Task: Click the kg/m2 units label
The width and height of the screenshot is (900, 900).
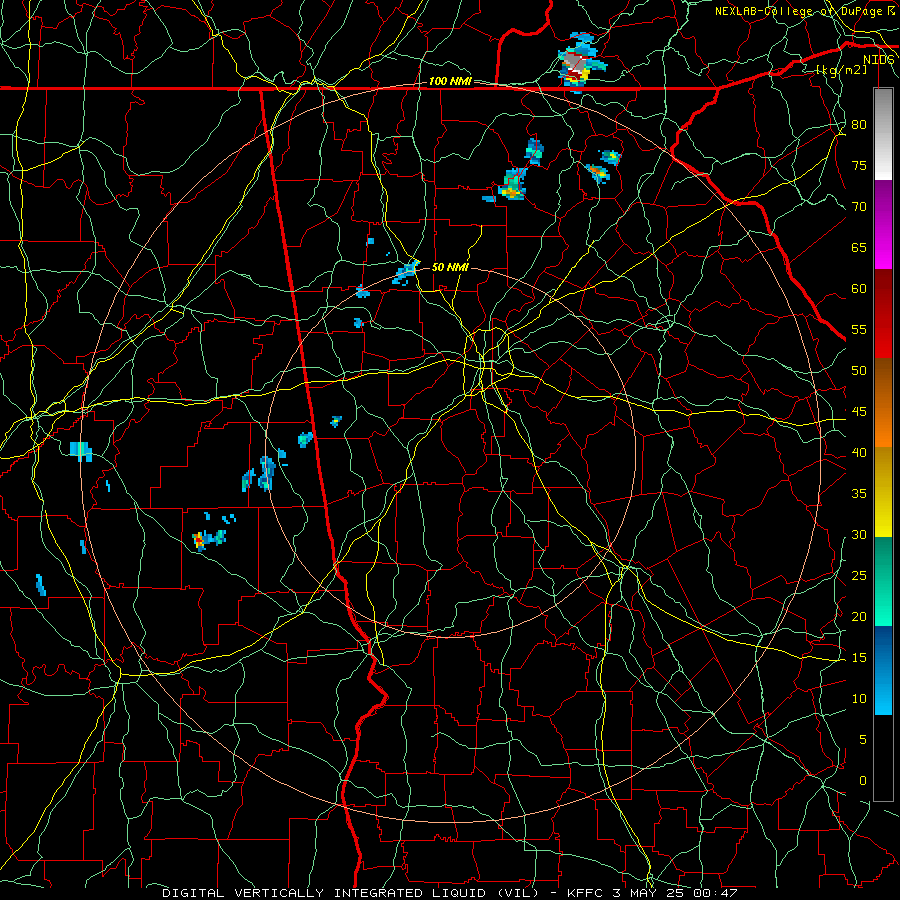Action: point(841,70)
